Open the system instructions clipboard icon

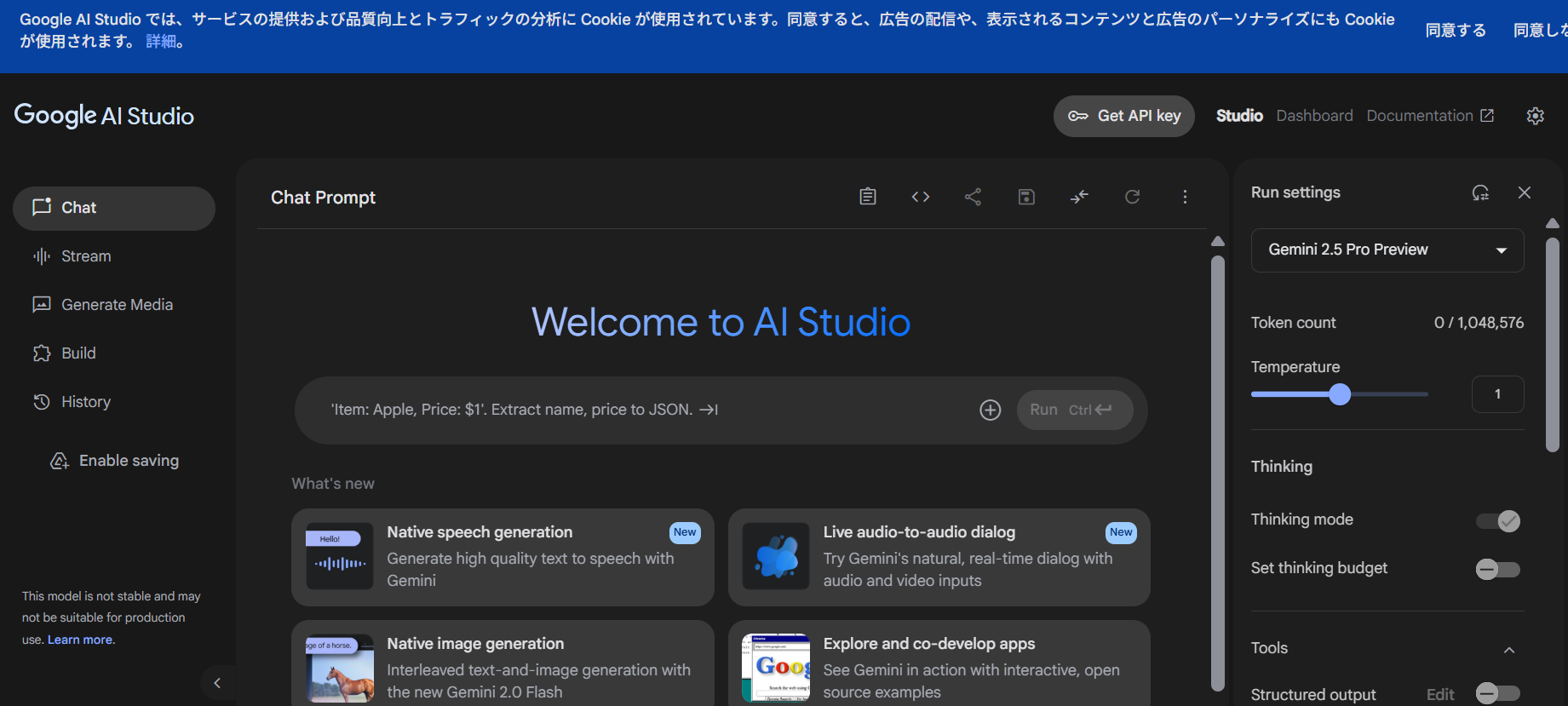click(x=867, y=197)
